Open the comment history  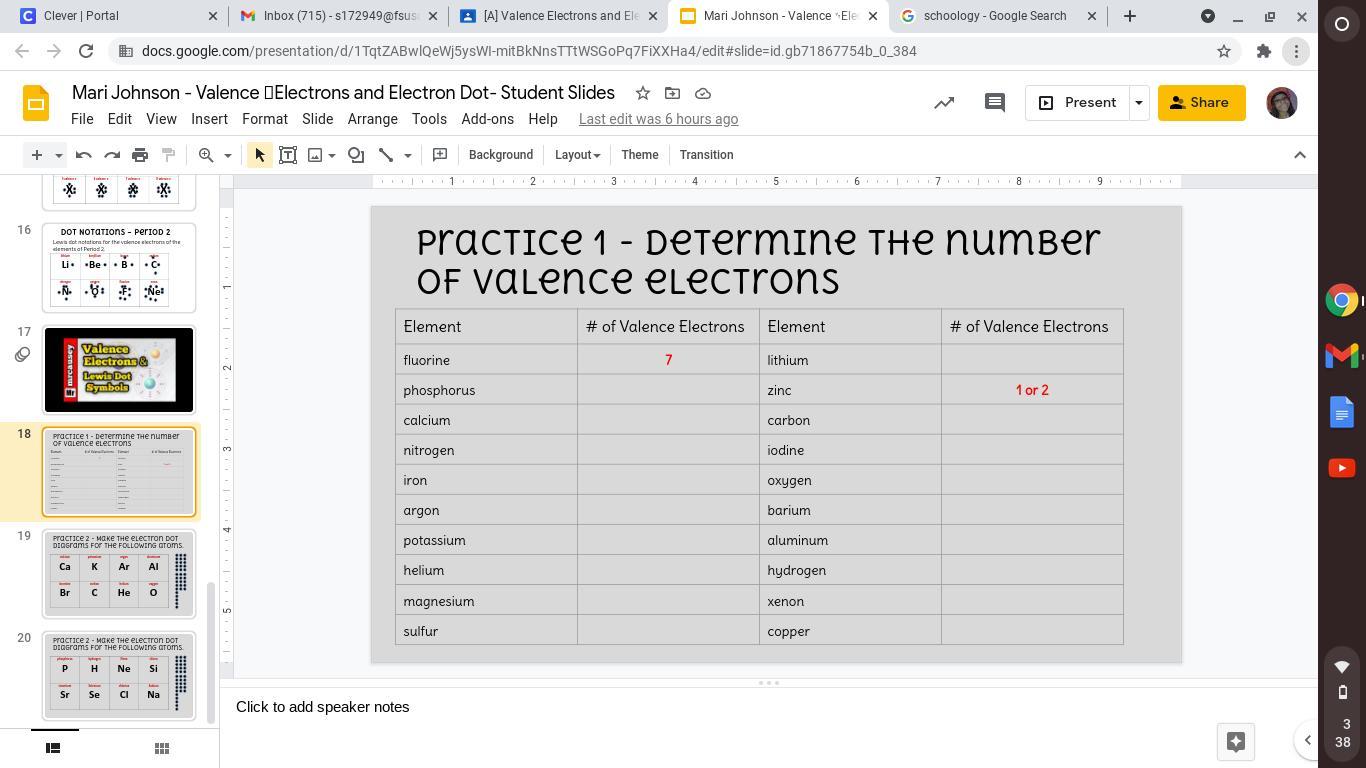click(994, 103)
